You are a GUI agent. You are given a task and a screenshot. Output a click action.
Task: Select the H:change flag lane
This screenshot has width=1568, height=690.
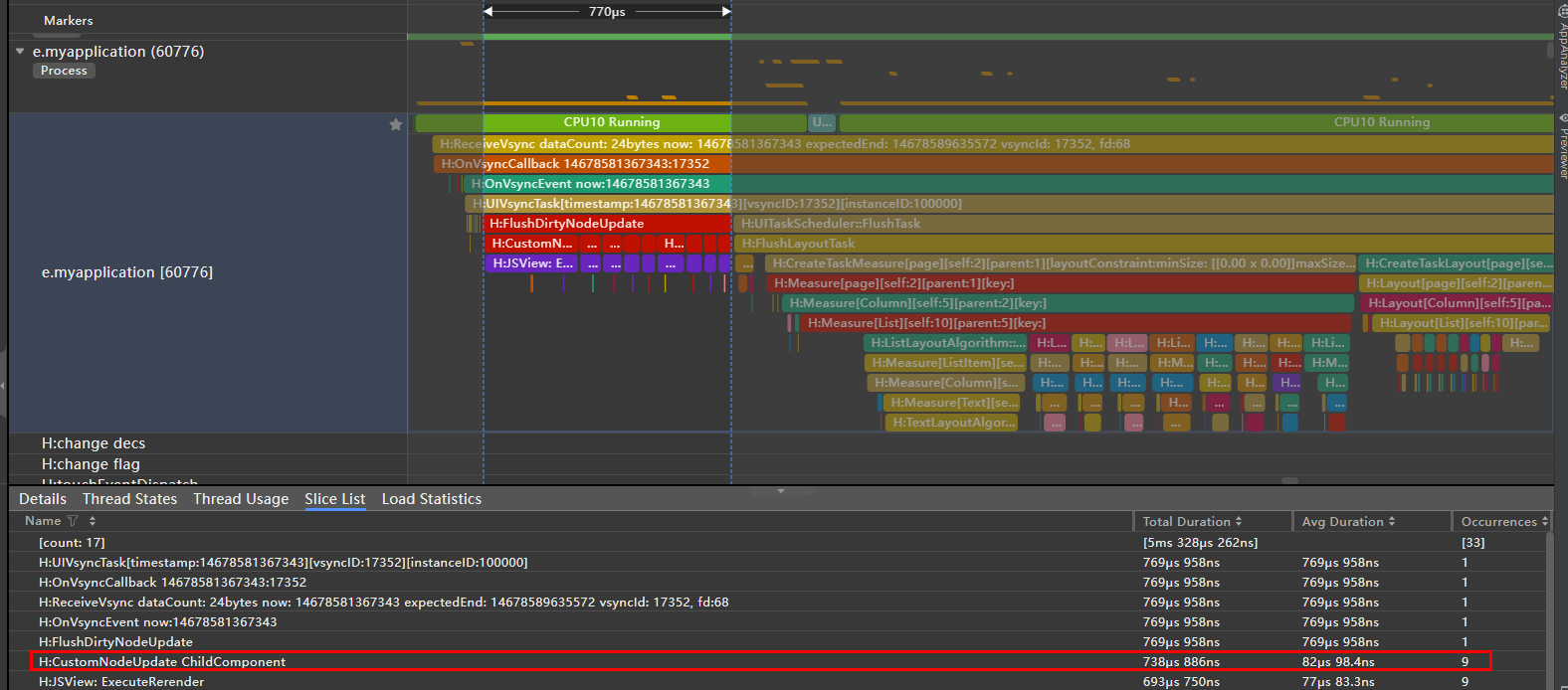tap(91, 464)
